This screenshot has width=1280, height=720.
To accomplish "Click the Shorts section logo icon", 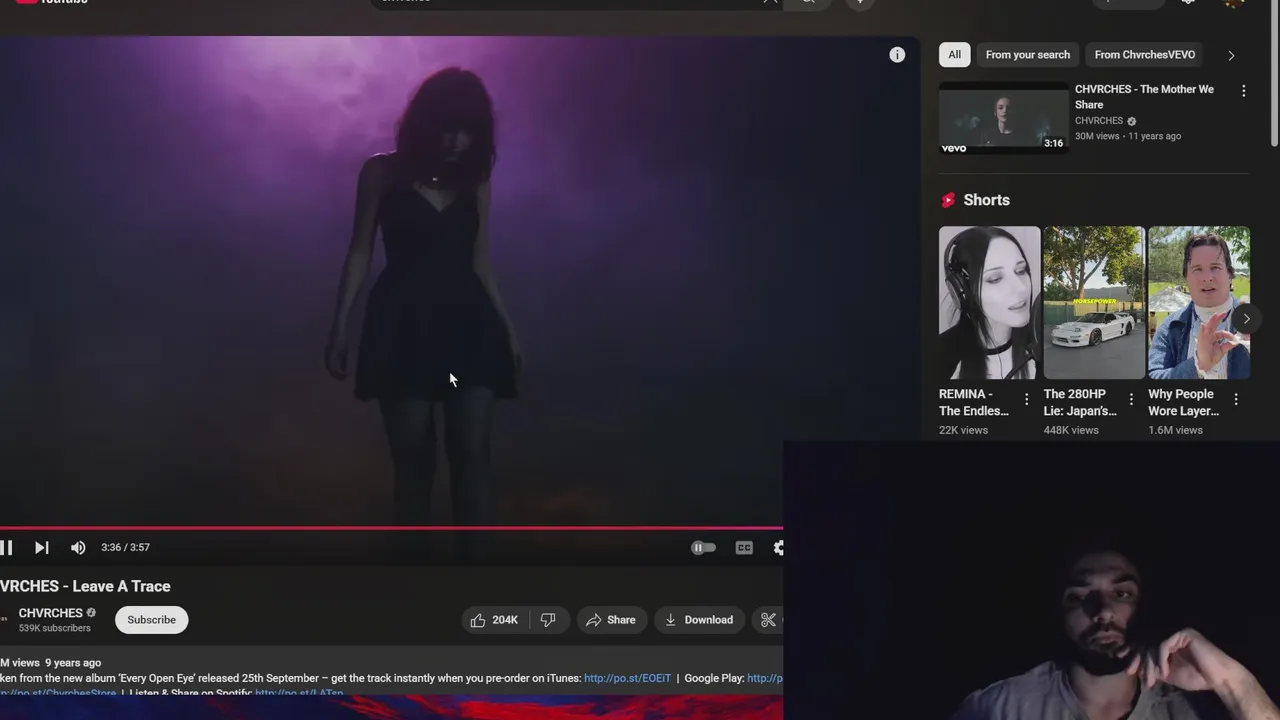I will tap(948, 200).
